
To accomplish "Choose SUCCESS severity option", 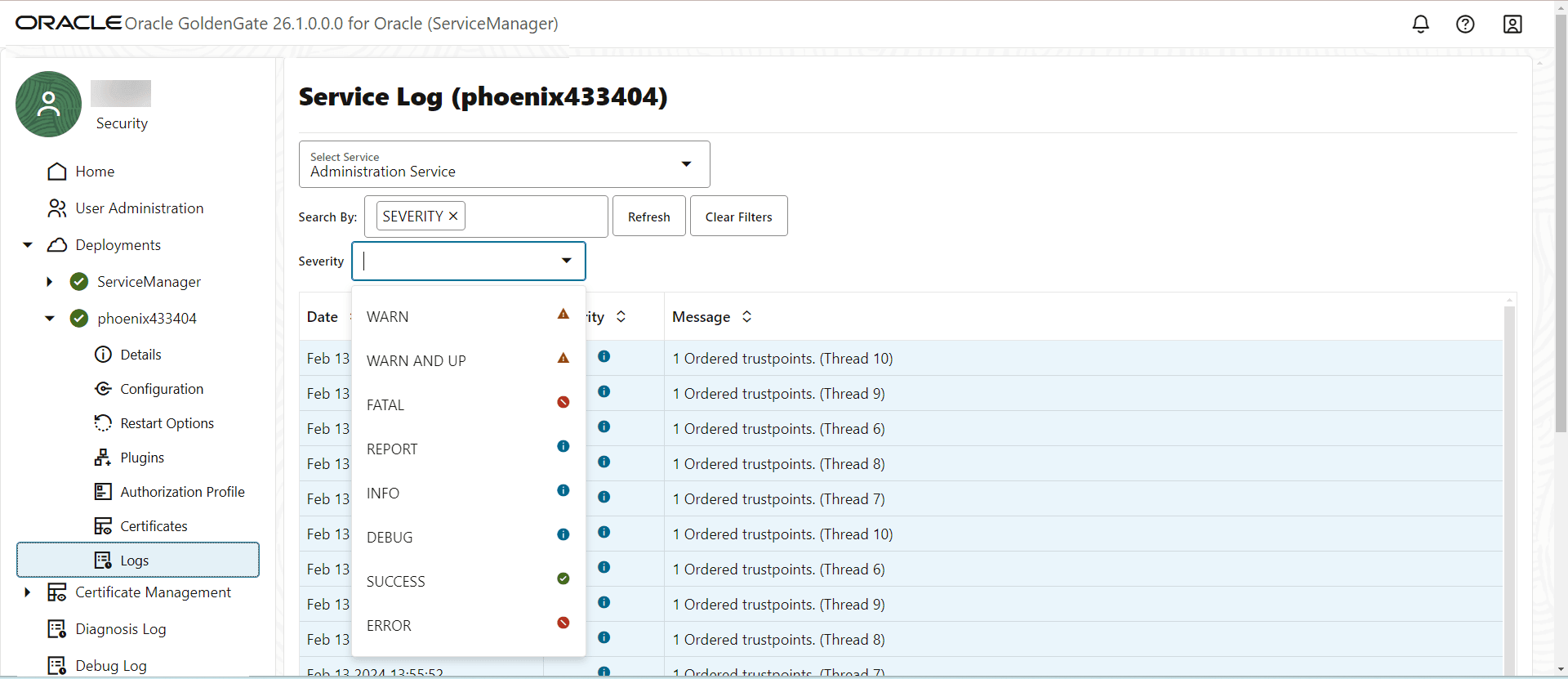I will [x=469, y=582].
